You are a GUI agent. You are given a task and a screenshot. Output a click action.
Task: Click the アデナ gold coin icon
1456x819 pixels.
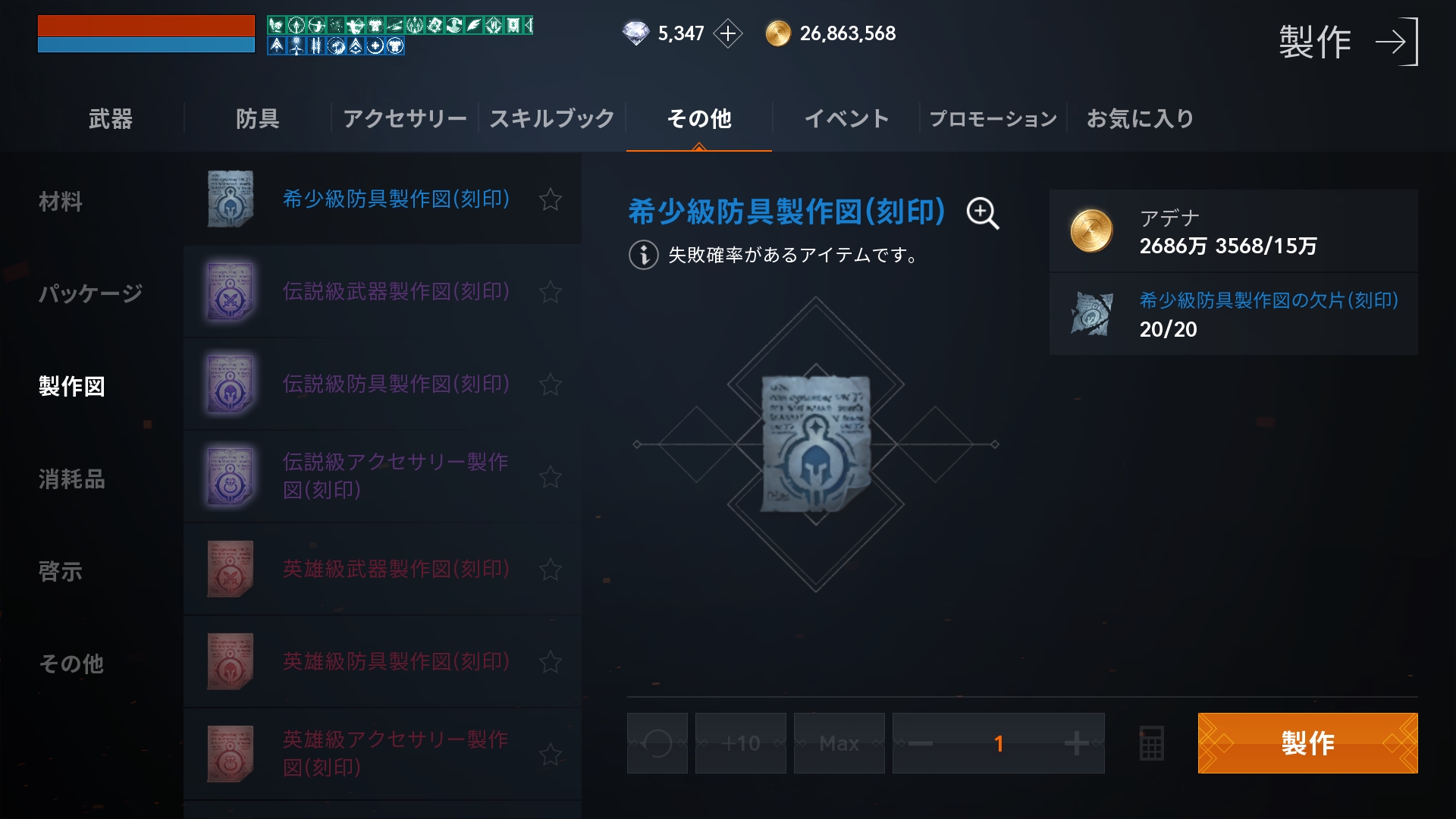click(x=1091, y=231)
